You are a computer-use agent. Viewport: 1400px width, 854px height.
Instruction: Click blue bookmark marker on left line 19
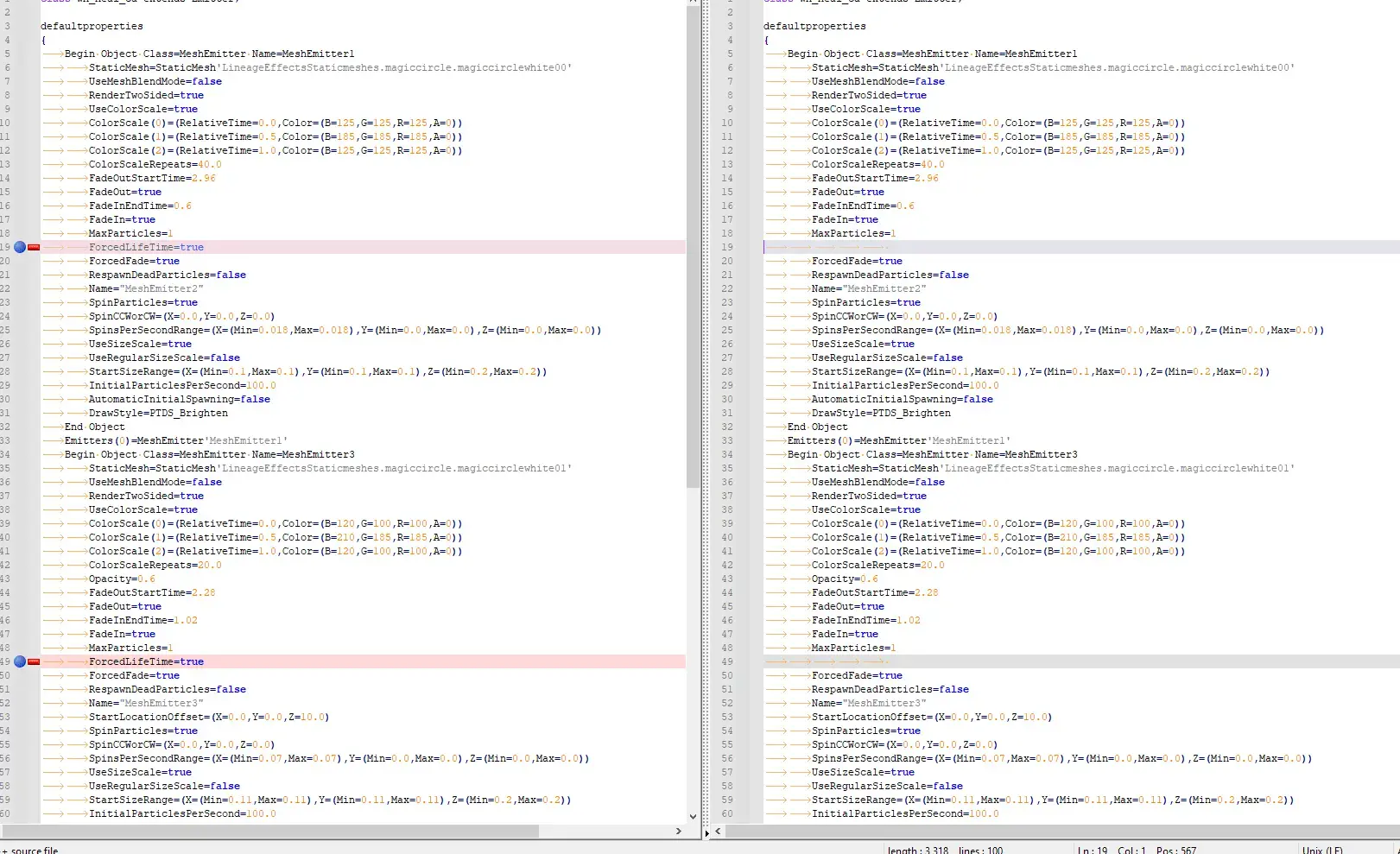click(x=20, y=247)
